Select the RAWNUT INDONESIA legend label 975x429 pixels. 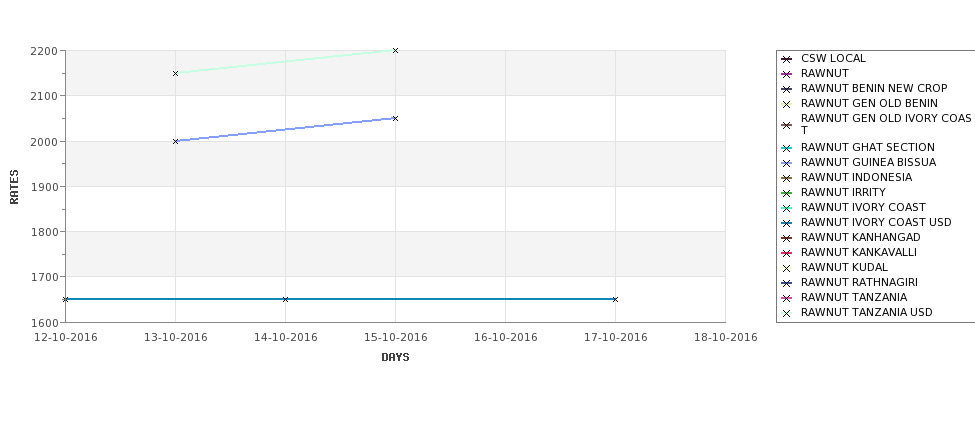pyautogui.click(x=856, y=177)
